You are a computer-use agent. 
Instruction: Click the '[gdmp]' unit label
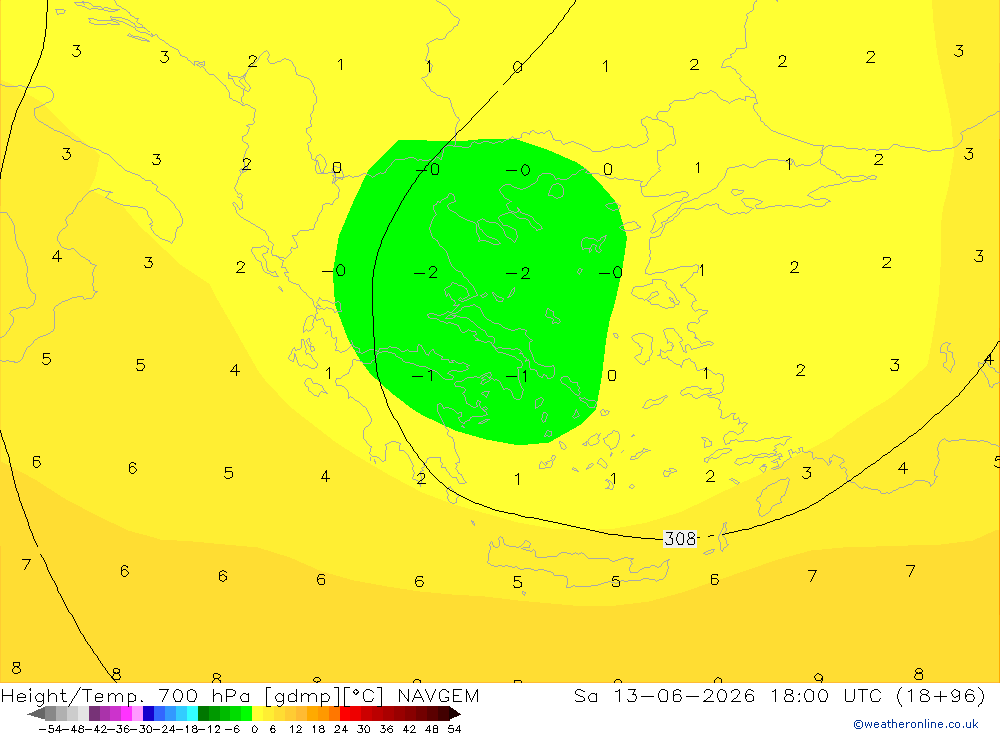(302, 695)
